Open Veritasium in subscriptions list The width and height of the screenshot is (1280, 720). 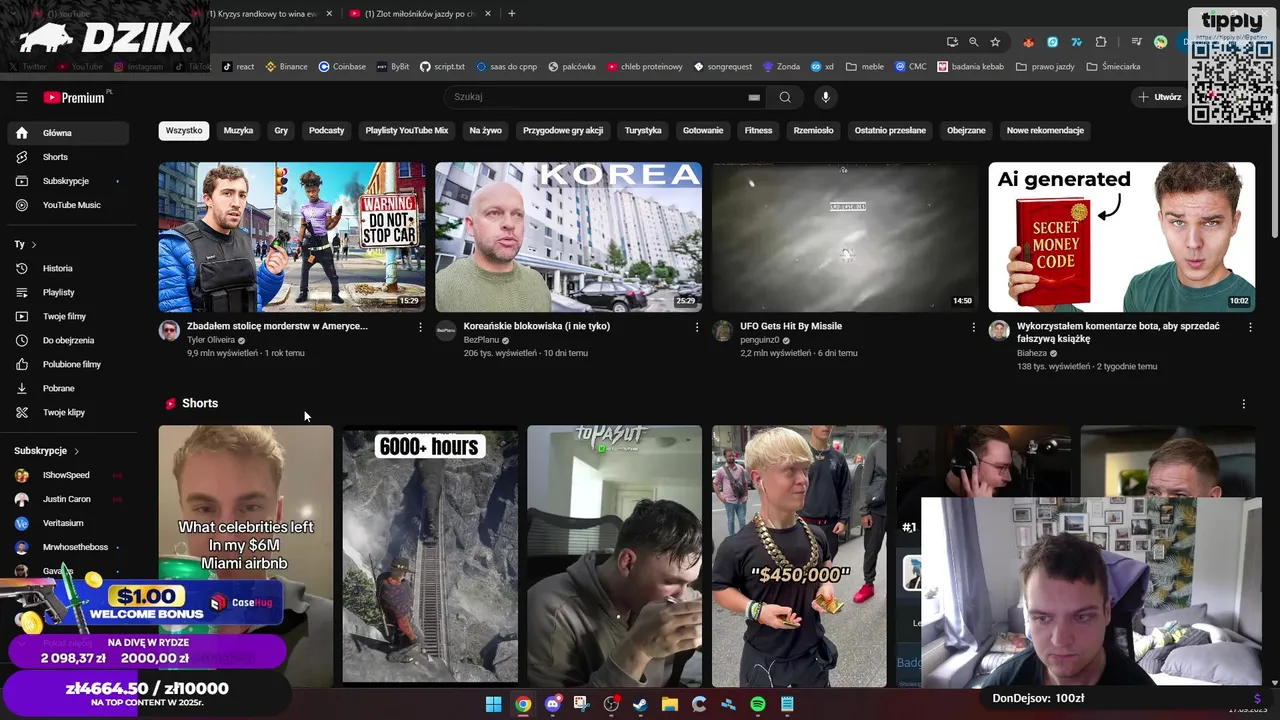[68, 523]
